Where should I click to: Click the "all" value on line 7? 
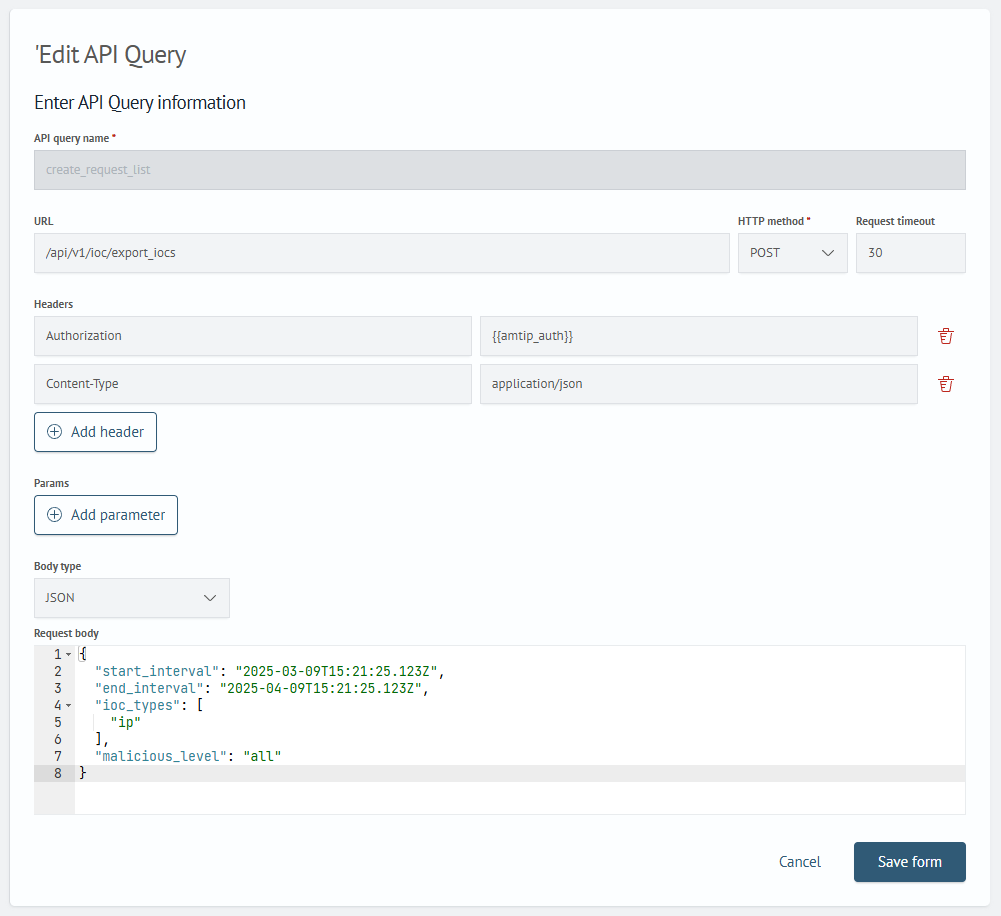click(262, 756)
